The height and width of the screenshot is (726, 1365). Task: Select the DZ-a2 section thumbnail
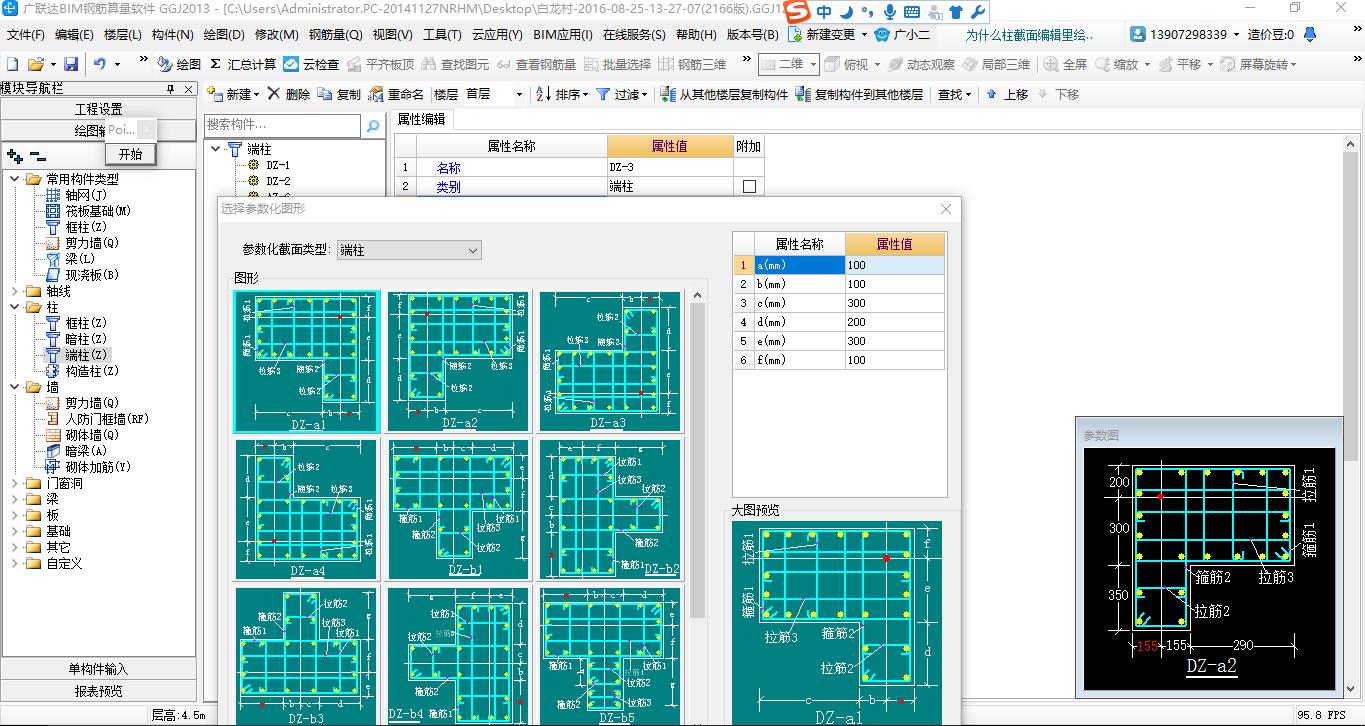[x=459, y=362]
